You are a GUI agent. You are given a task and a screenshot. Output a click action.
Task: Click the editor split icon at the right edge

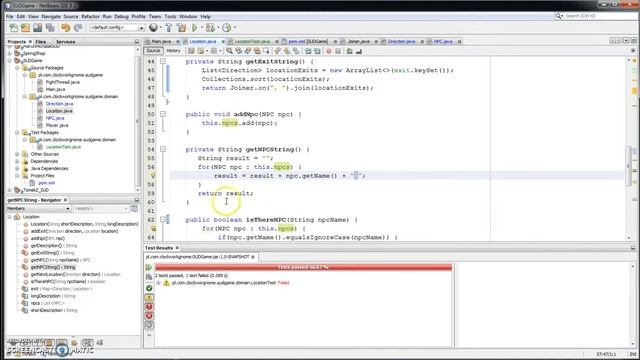pos(633,51)
